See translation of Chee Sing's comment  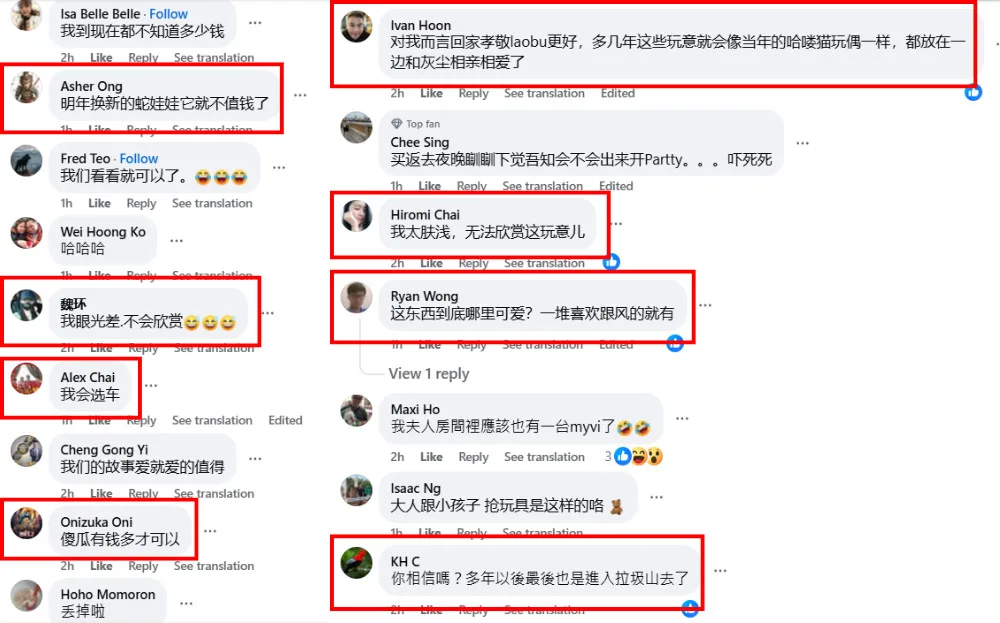click(542, 186)
